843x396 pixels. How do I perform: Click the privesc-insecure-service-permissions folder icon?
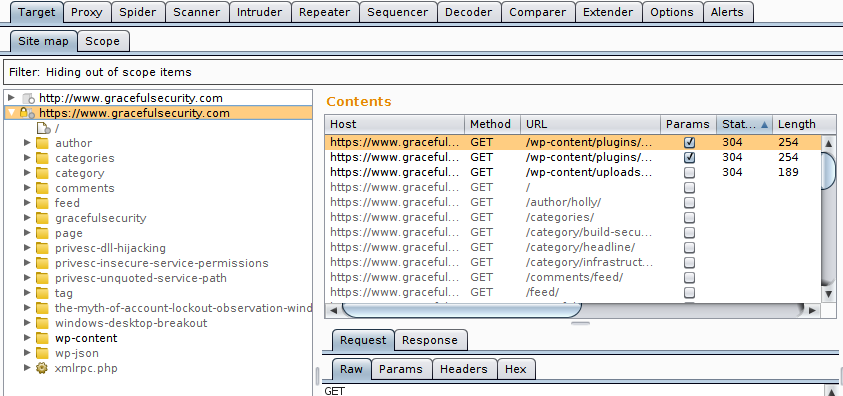pyautogui.click(x=42, y=263)
